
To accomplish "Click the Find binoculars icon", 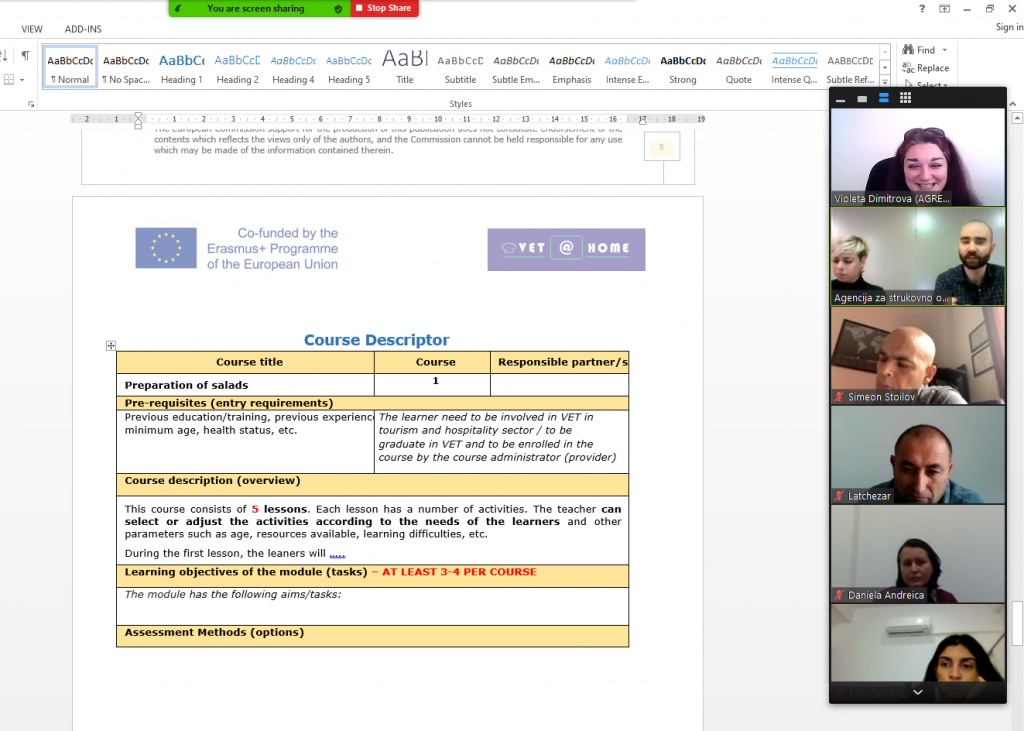I will [908, 50].
